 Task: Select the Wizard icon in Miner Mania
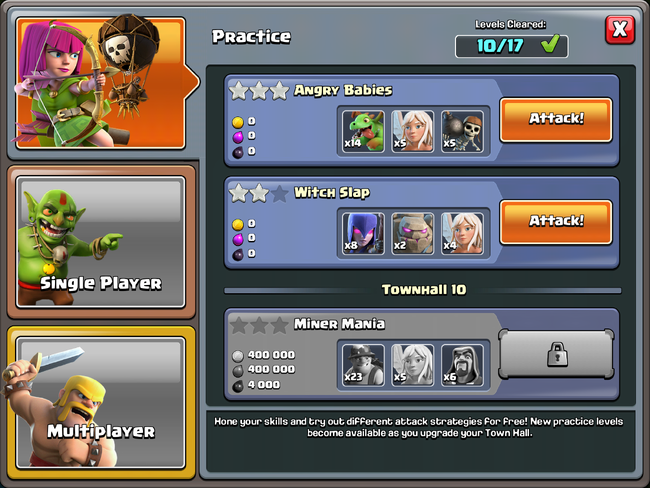[462, 365]
